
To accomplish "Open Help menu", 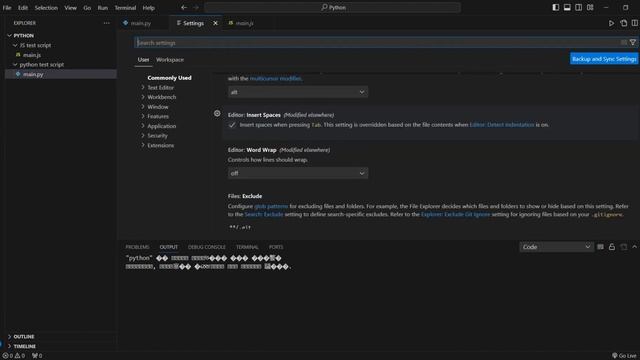I will coord(149,7).
